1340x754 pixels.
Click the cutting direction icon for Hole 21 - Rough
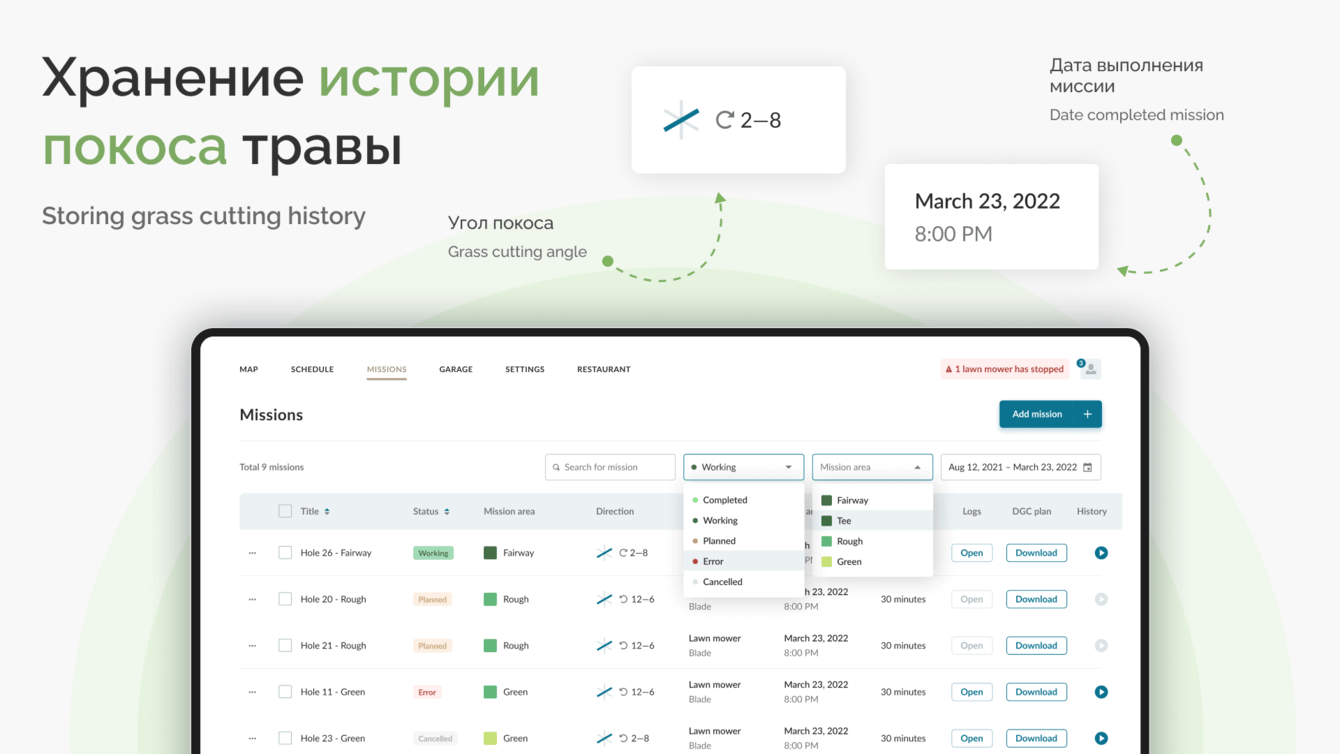tap(604, 646)
